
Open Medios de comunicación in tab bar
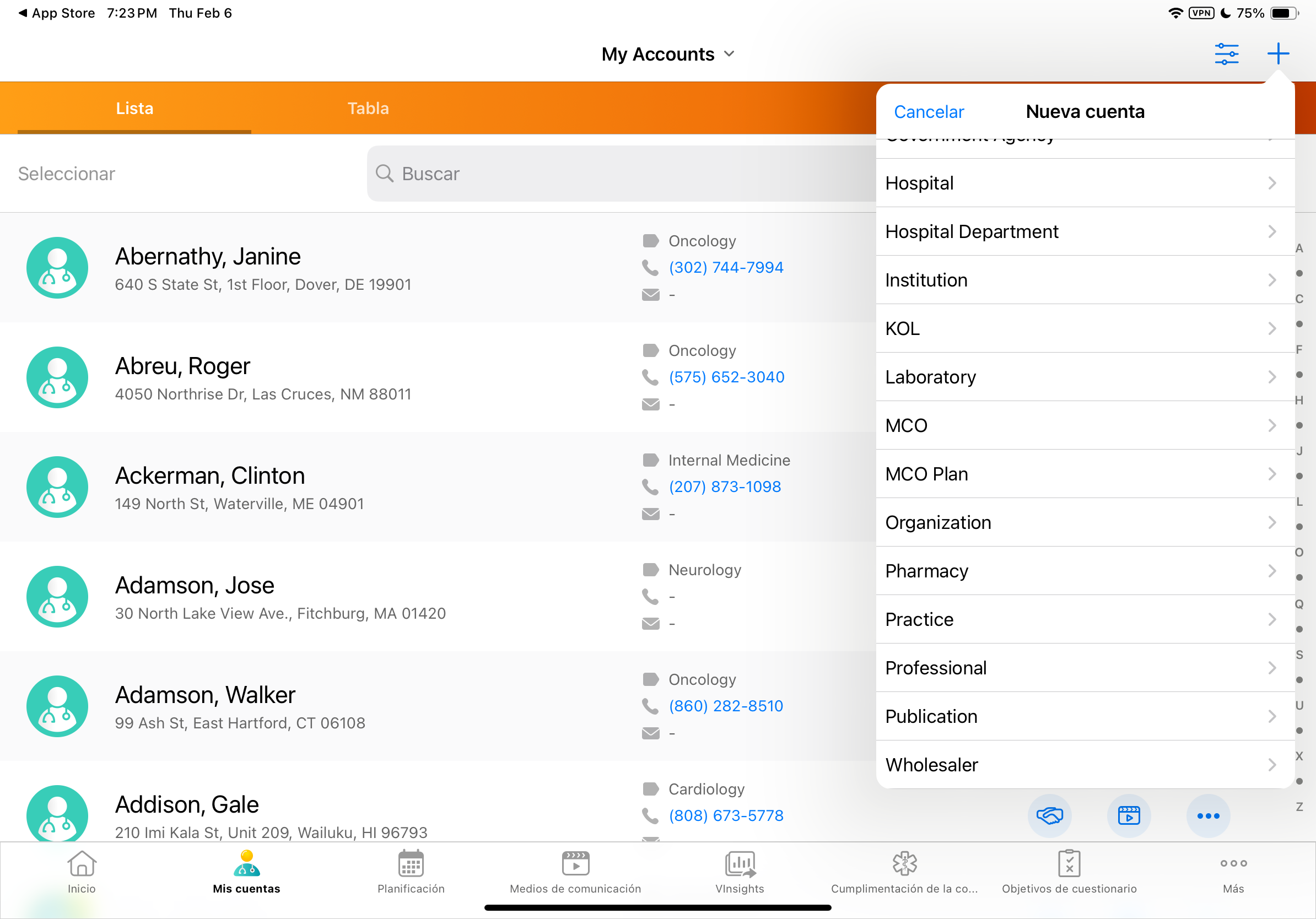click(575, 872)
